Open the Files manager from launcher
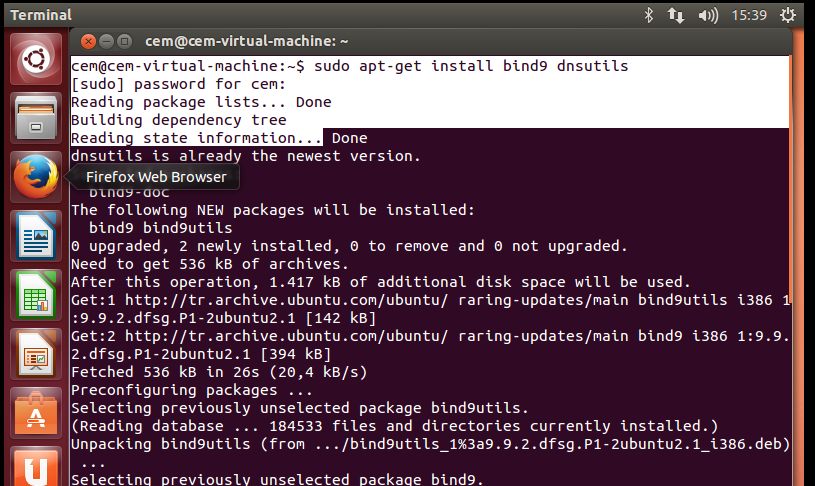The image size is (815, 486). point(36,118)
